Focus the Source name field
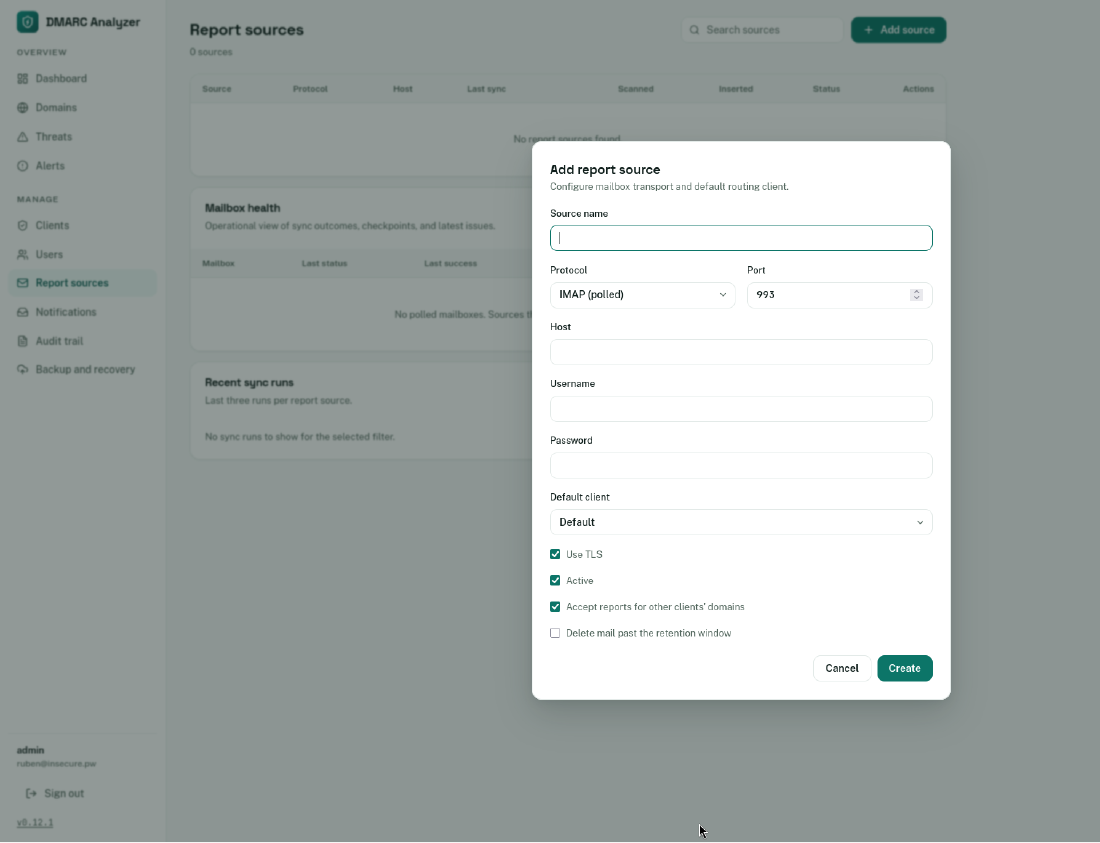Screen dimensions: 1100x843 [x=741, y=238]
